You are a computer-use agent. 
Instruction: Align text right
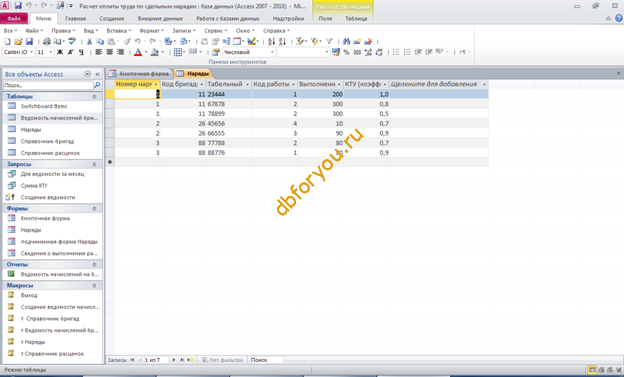120,52
